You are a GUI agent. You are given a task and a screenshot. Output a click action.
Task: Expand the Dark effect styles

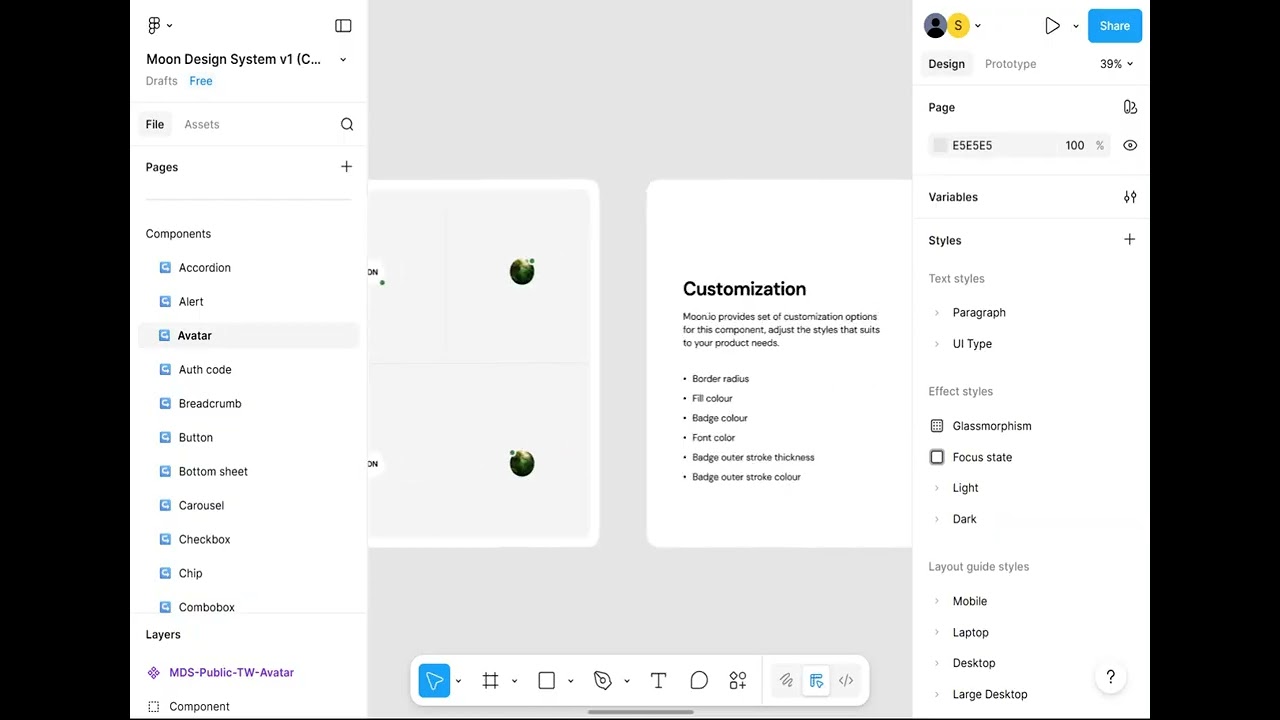(x=937, y=519)
